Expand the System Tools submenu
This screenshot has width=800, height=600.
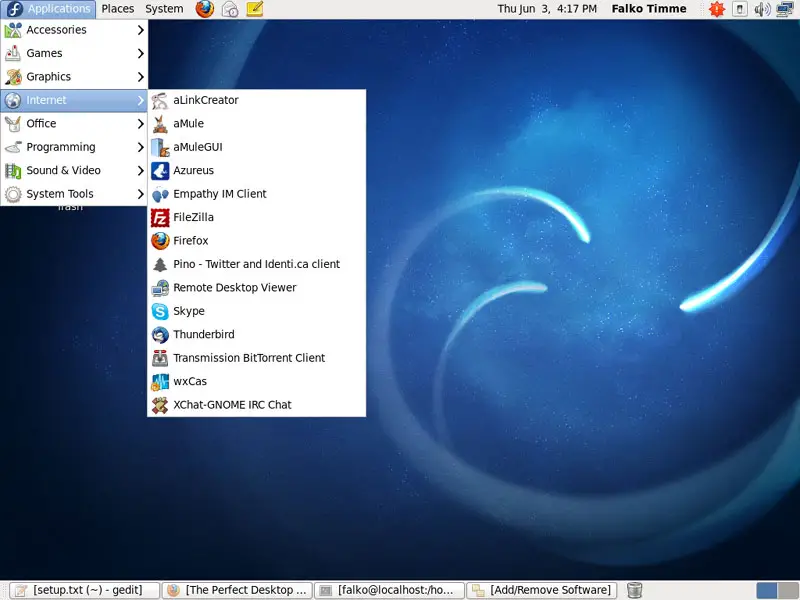click(x=74, y=194)
